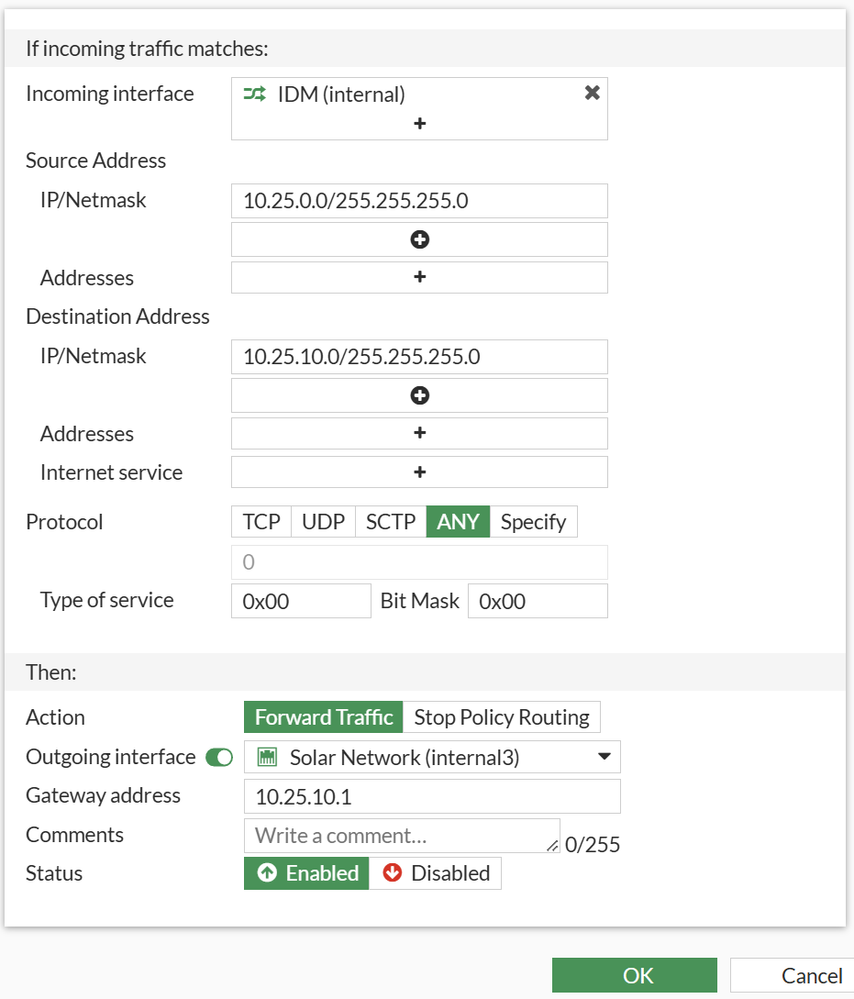Viewport: 854px width, 999px height.
Task: Select UDP protocol option
Action: pos(323,522)
